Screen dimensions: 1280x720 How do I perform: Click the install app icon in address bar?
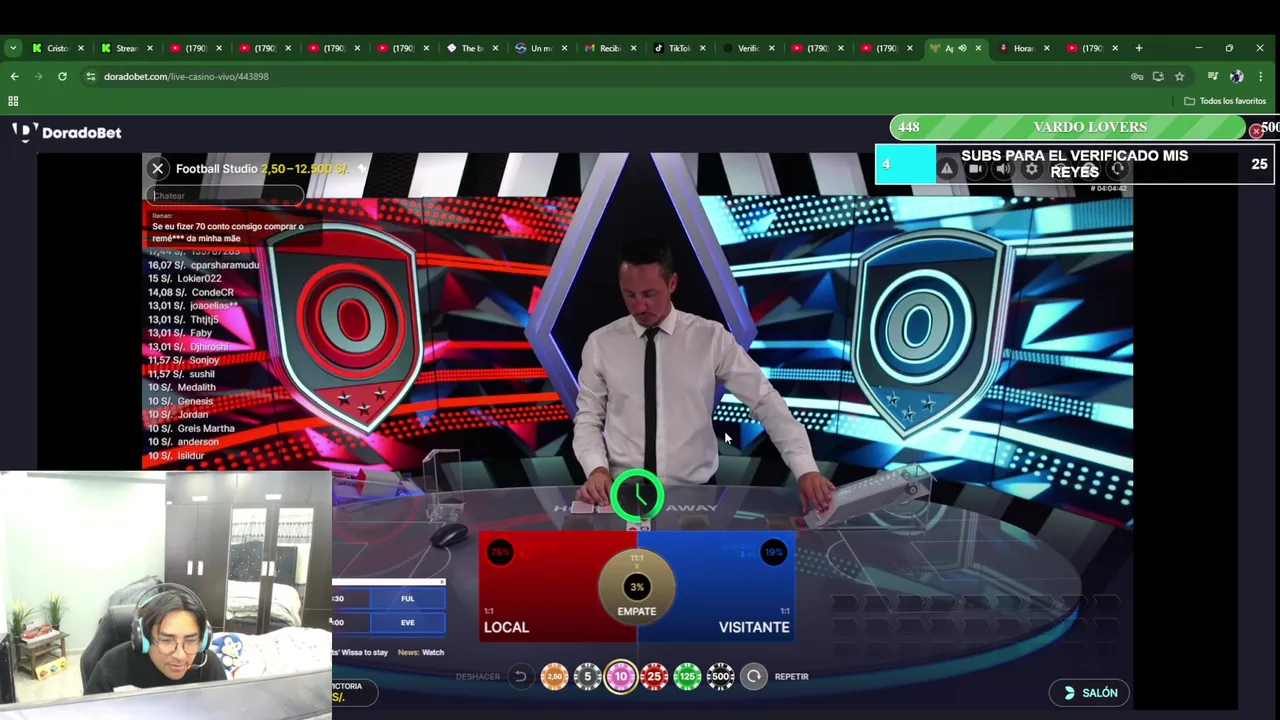coord(1158,76)
